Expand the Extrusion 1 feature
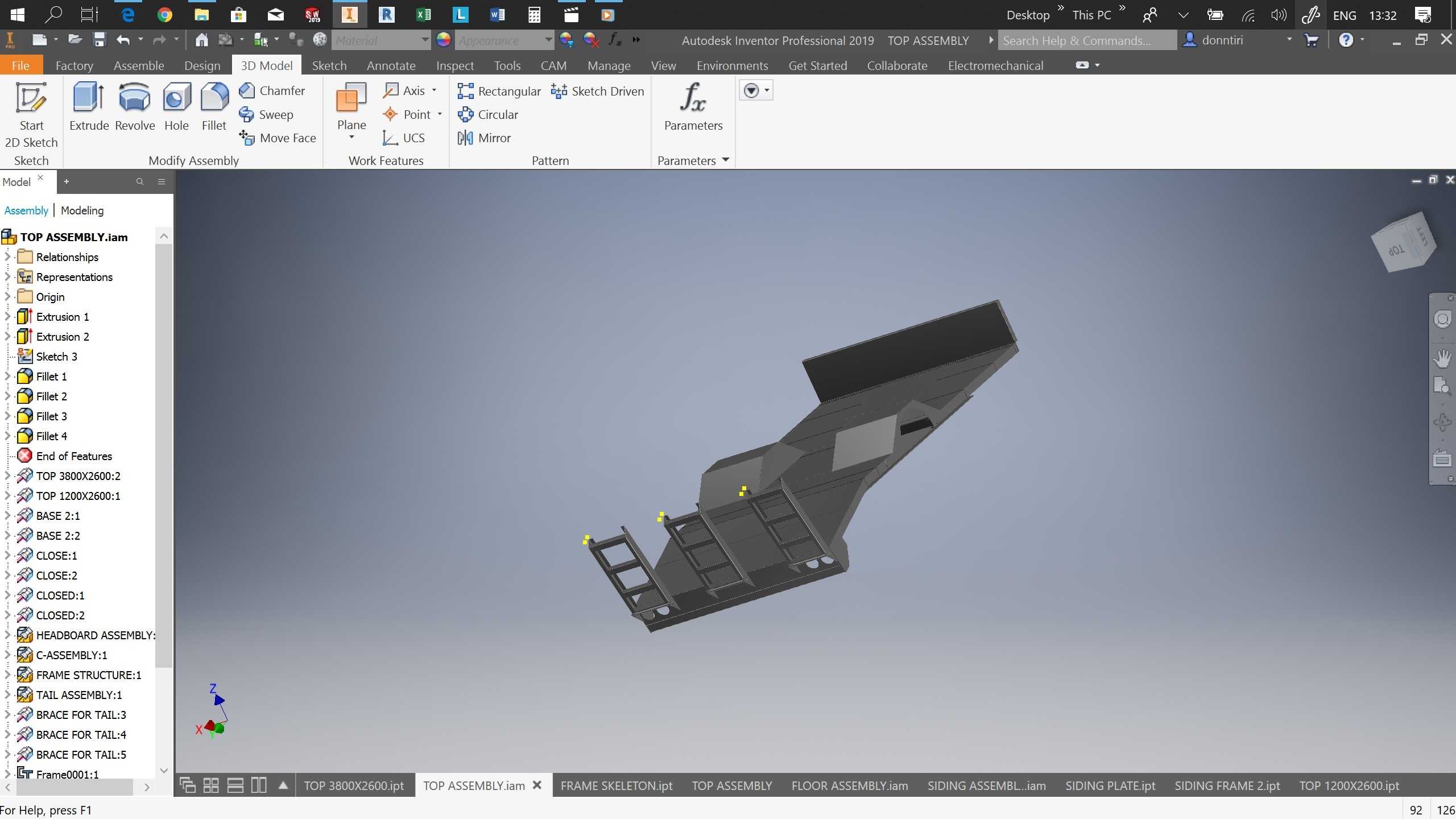Screen dimensions: 1456x819 [7, 317]
